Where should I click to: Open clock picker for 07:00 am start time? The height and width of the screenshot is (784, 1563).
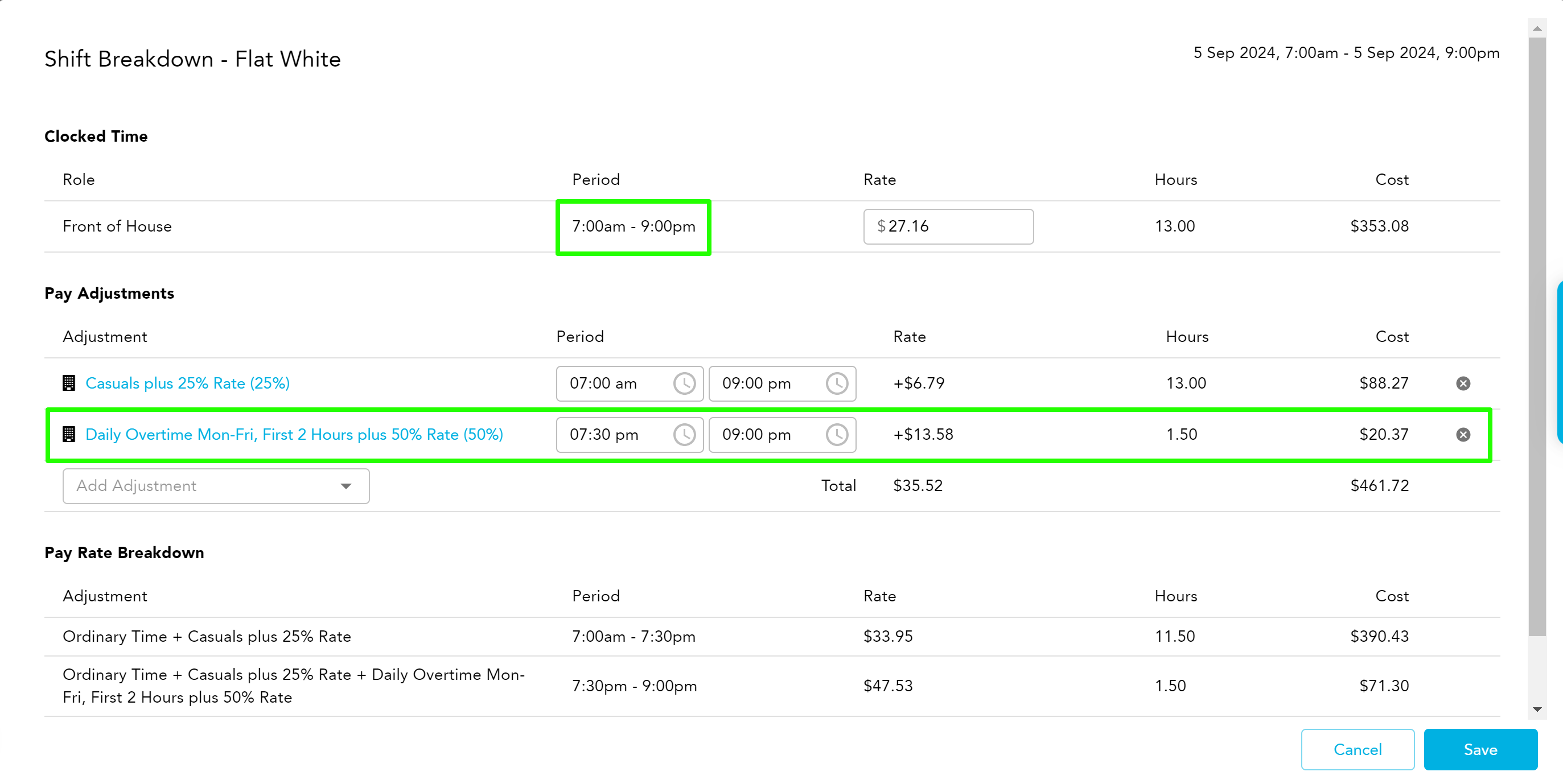point(684,383)
